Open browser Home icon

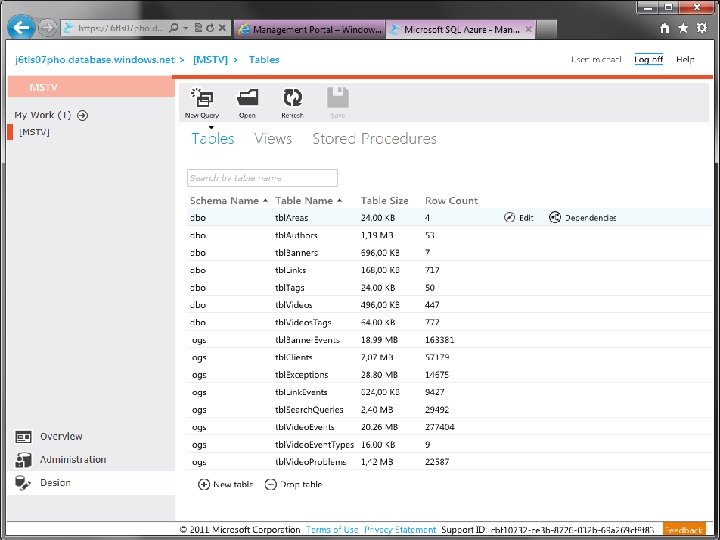pos(664,28)
